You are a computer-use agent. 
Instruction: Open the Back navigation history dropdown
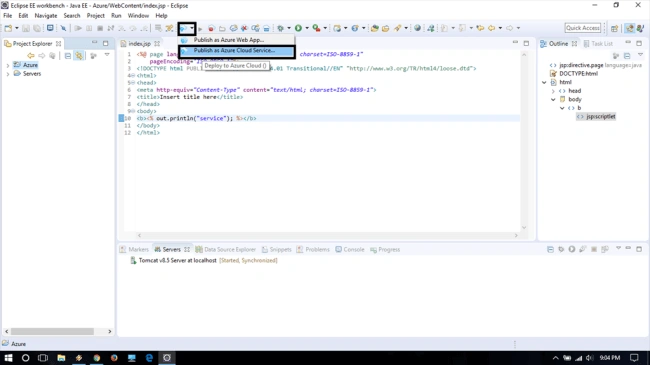[500, 28]
